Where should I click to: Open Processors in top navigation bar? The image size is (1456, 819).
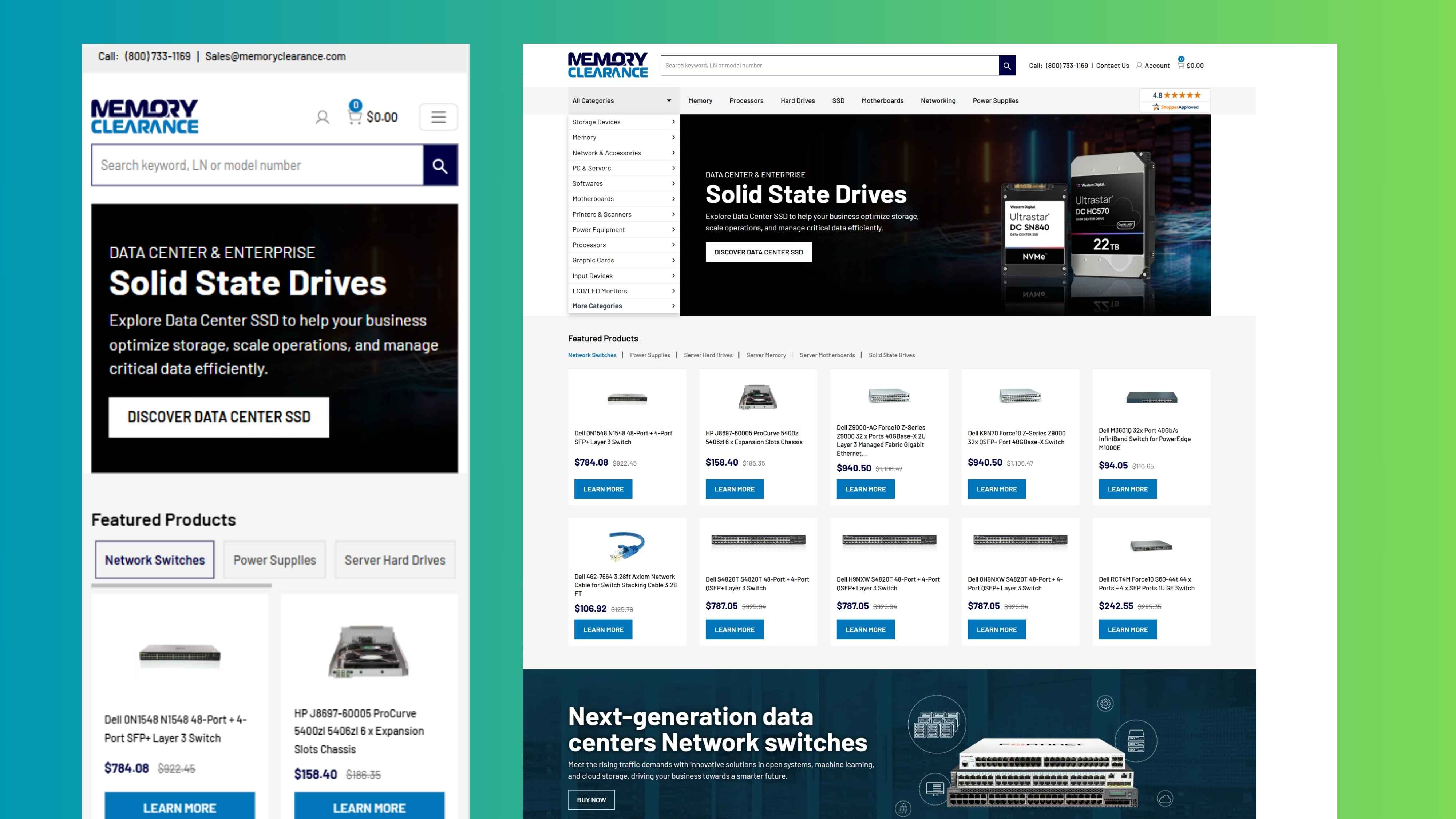746,100
